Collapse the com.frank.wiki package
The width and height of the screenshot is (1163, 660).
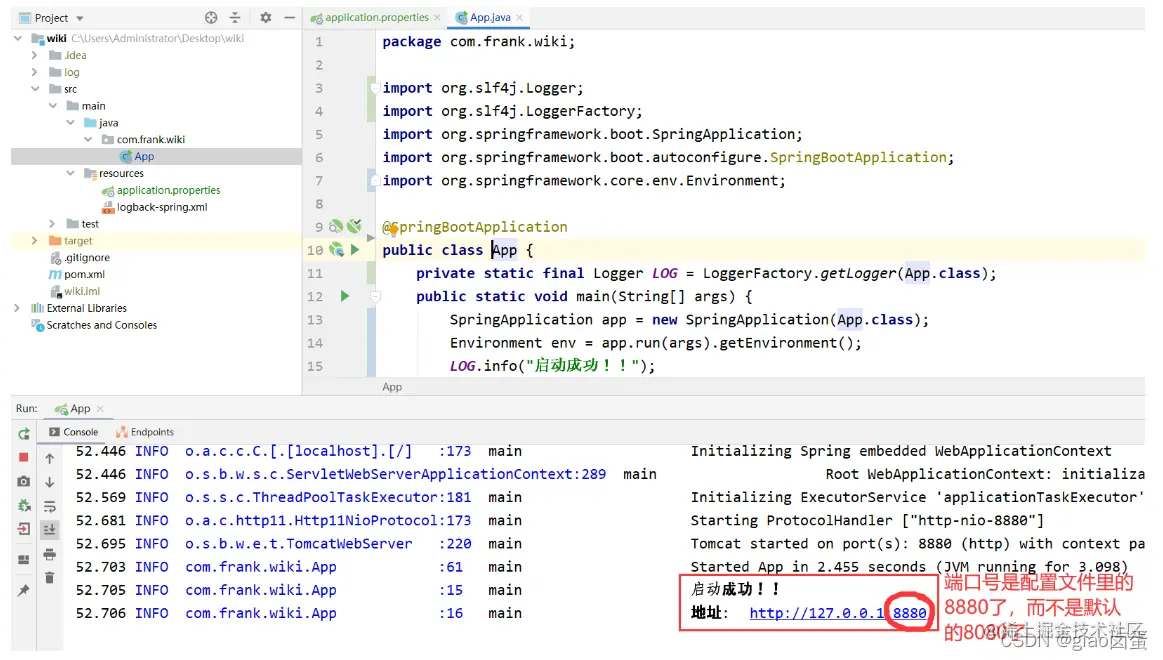pyautogui.click(x=88, y=139)
